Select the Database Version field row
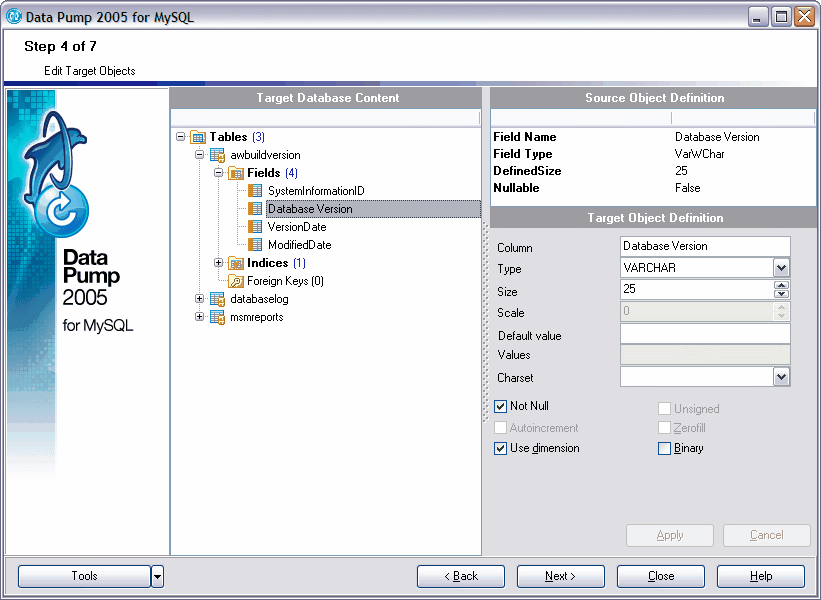Viewport: 821px width, 600px height. pyautogui.click(x=373, y=209)
